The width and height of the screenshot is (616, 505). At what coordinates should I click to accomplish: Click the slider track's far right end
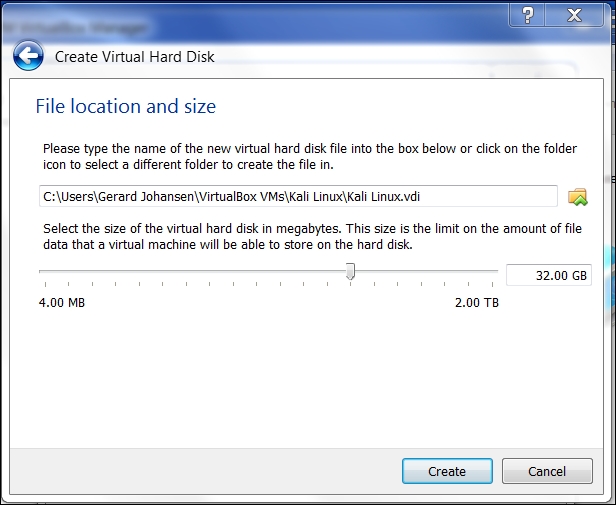pos(495,271)
